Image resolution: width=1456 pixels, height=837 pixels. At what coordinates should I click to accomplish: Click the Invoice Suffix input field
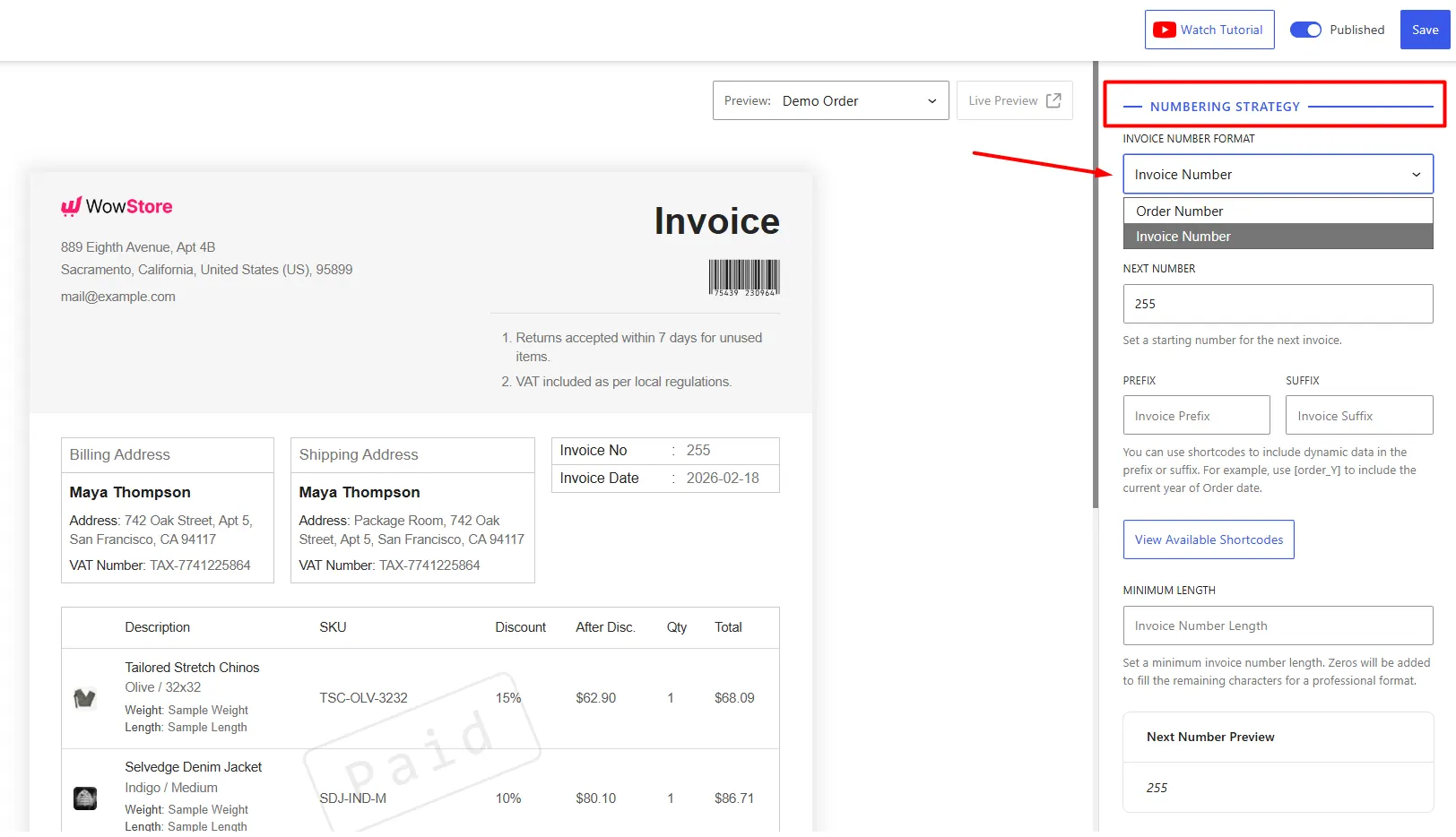[x=1359, y=416]
